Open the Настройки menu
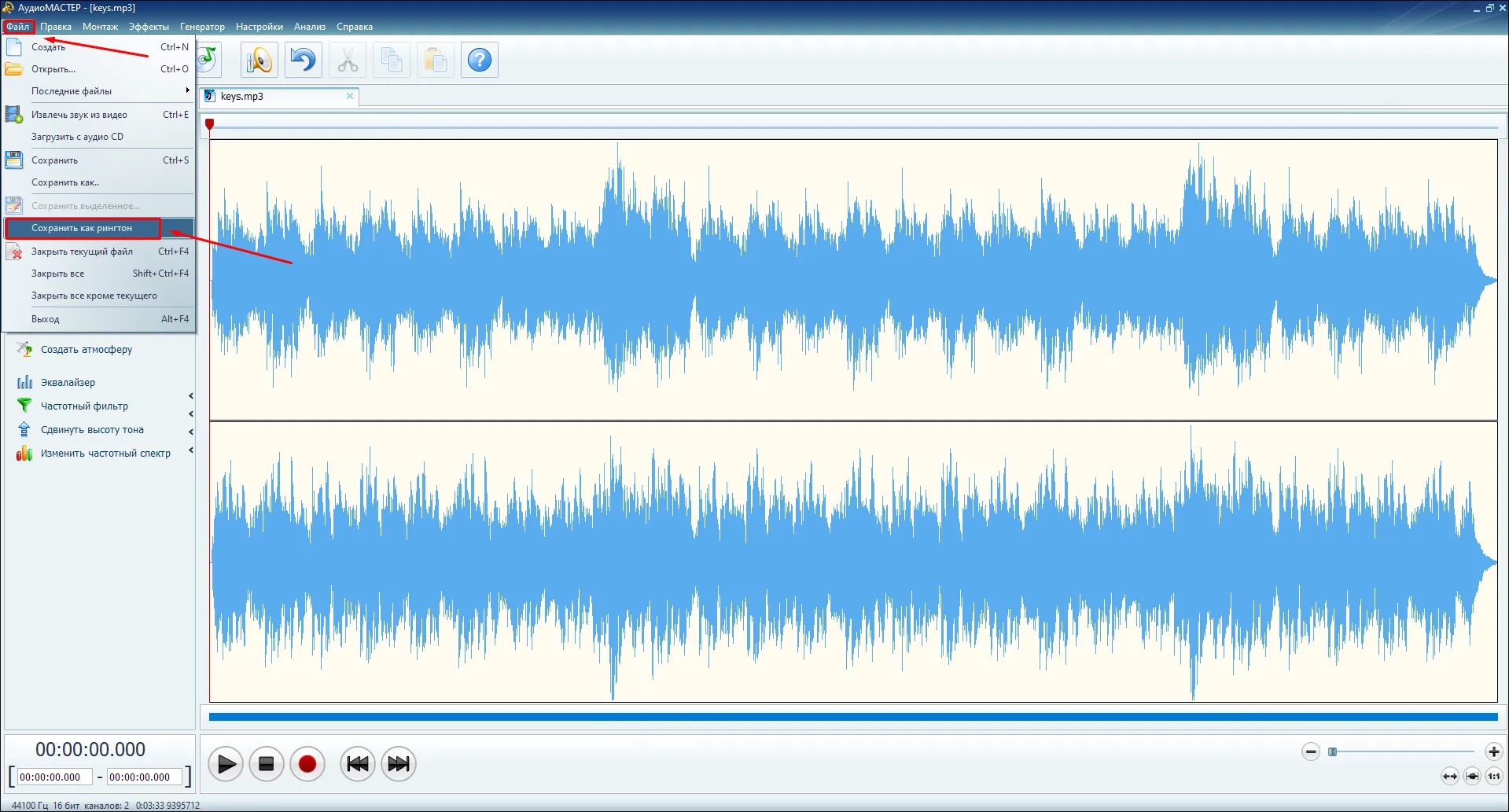This screenshot has width=1509, height=812. click(259, 27)
